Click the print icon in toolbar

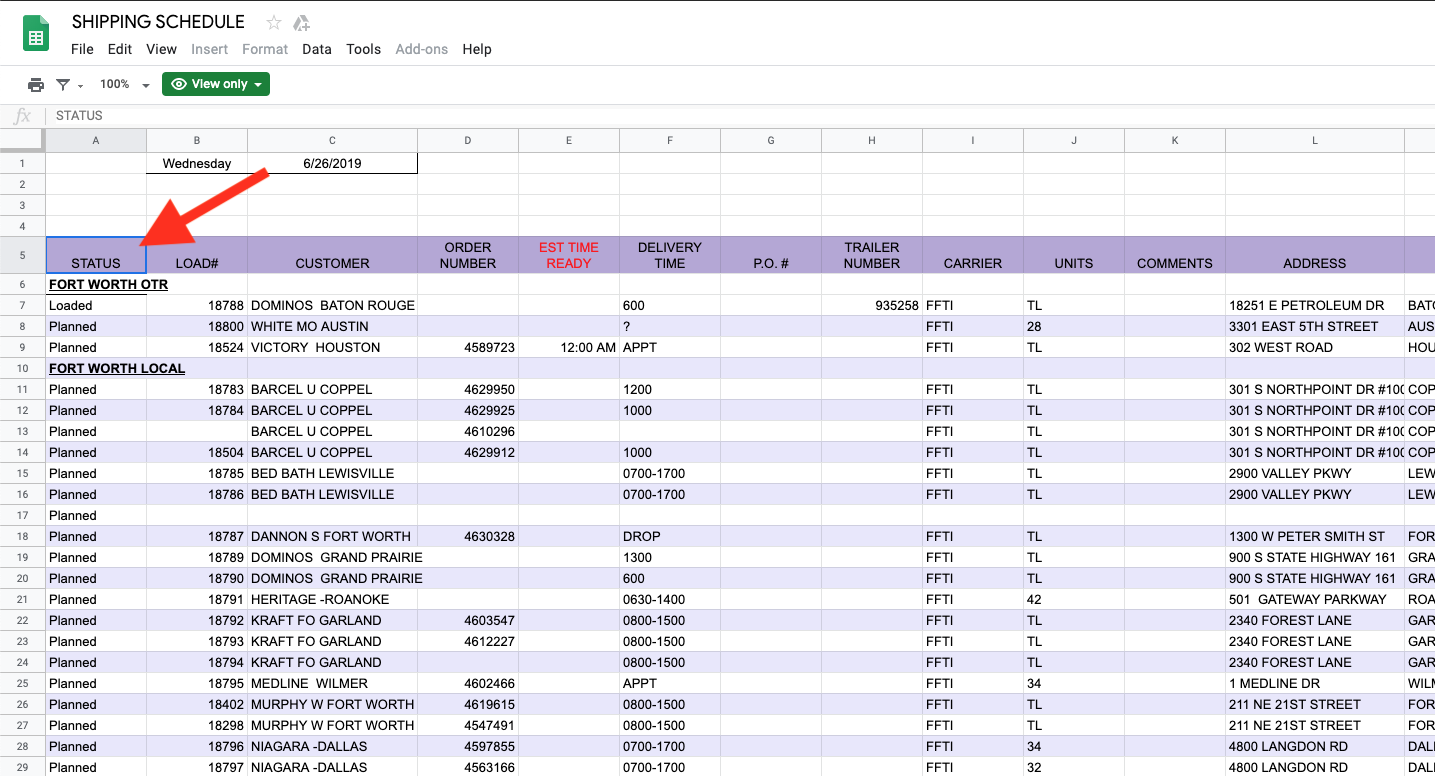click(x=36, y=85)
